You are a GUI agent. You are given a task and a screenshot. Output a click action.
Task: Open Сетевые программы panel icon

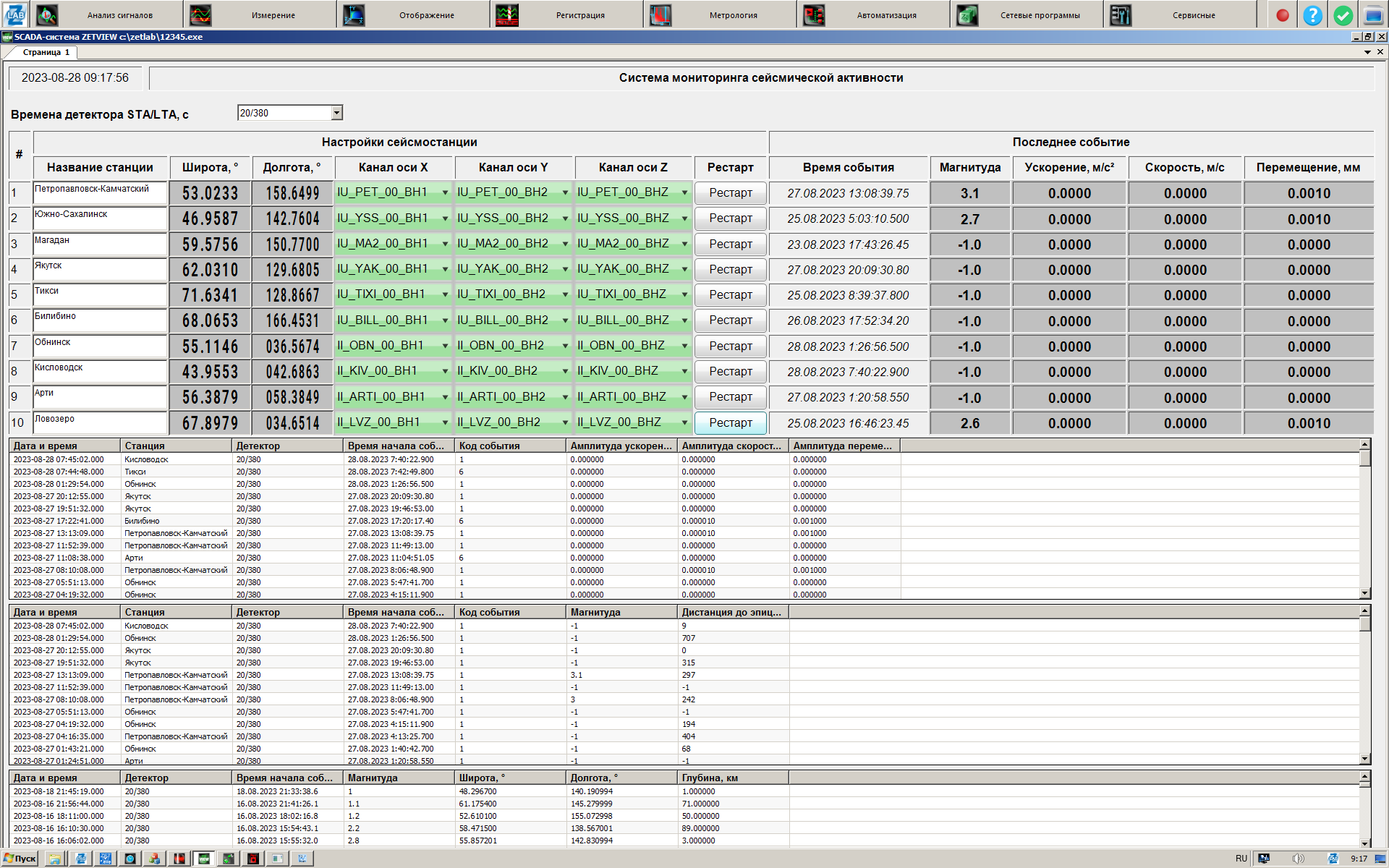pyautogui.click(x=967, y=15)
